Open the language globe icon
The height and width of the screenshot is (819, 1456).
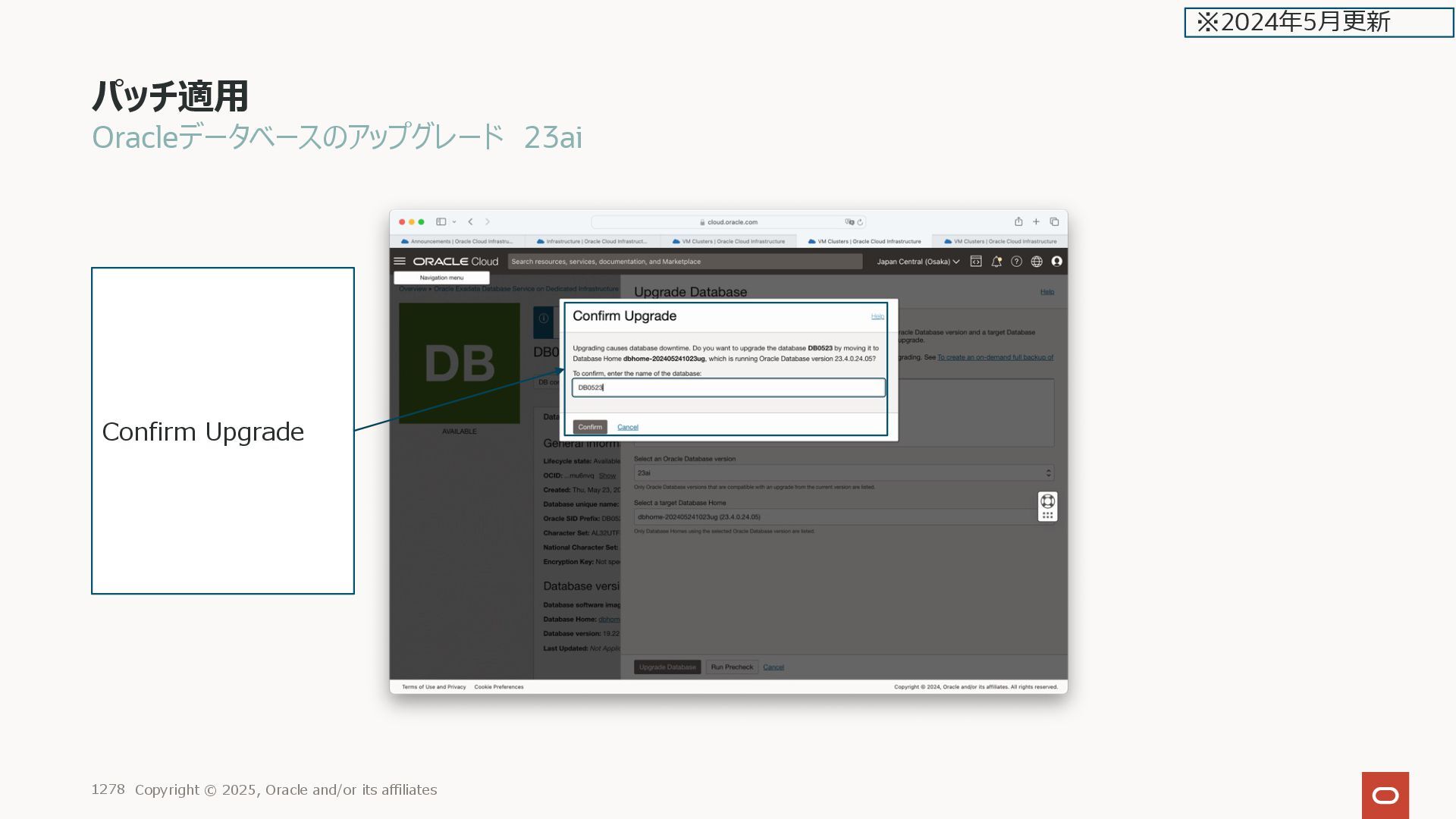tap(1037, 261)
